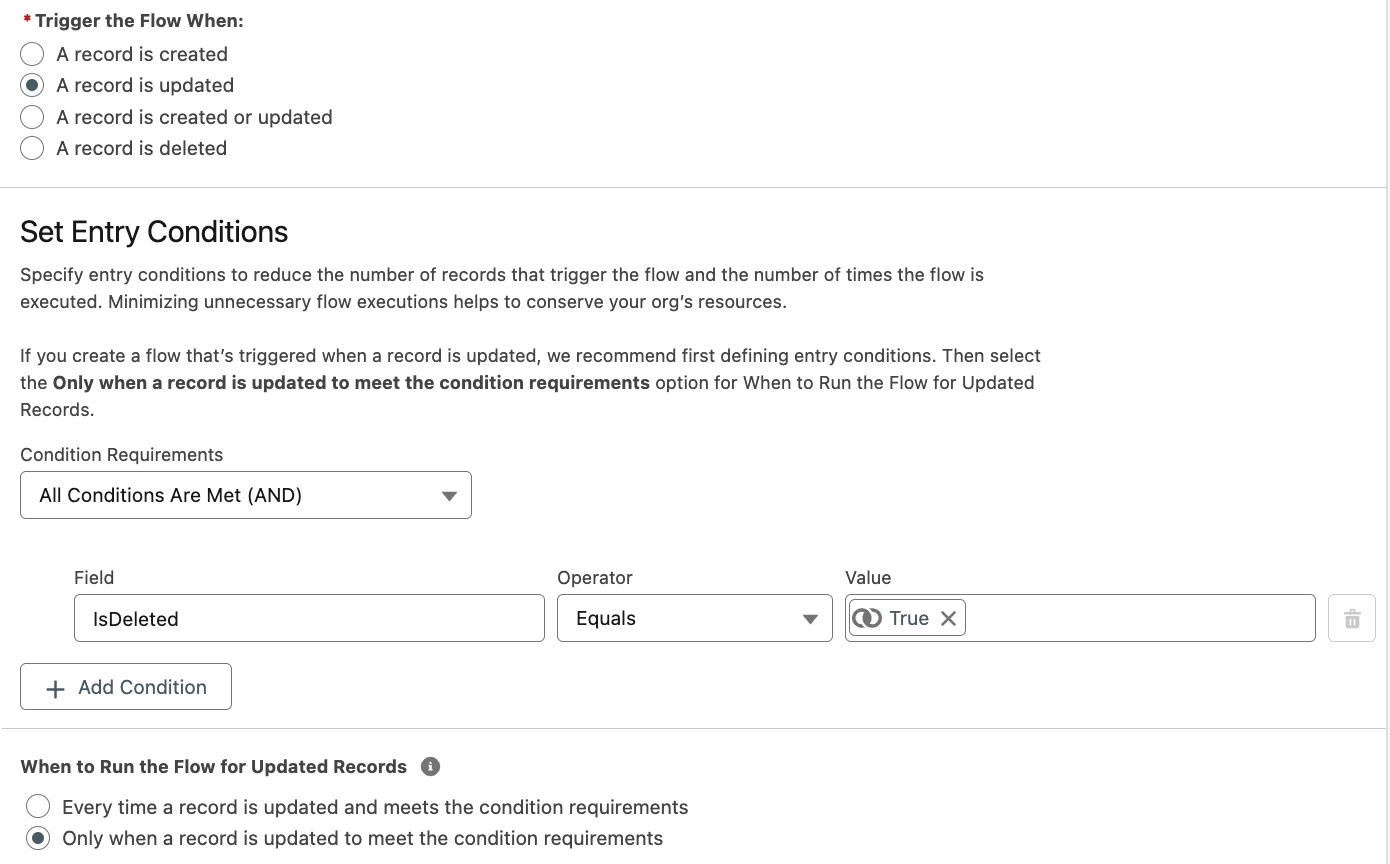
Task: Open the Condition Requirements dropdown
Action: (x=245, y=495)
